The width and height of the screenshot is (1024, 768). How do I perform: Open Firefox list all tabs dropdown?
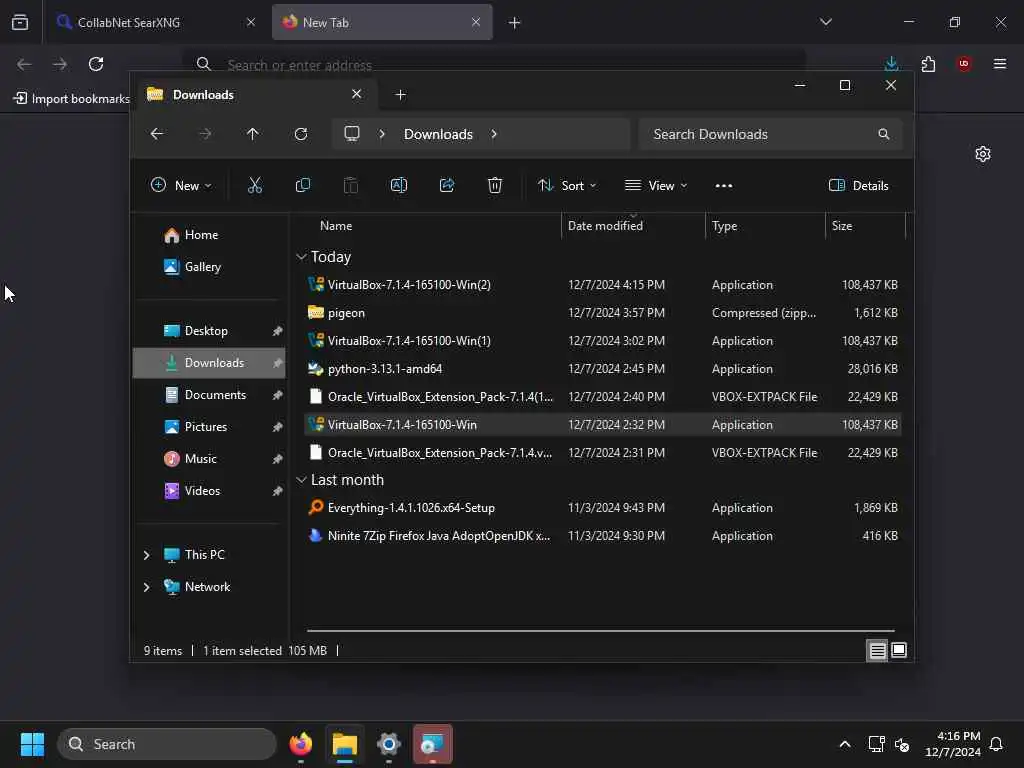point(825,22)
